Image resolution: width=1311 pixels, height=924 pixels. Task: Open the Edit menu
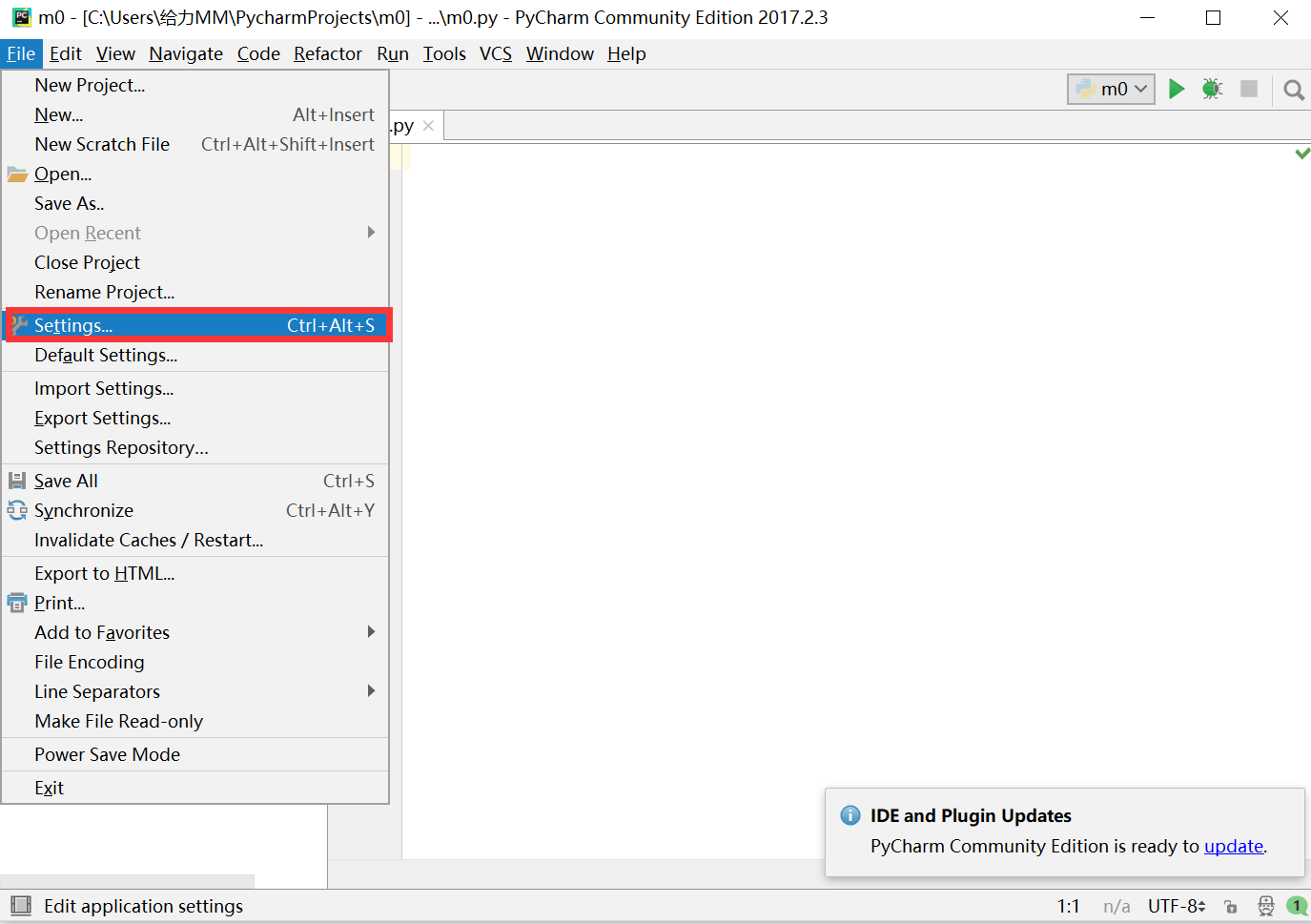pos(66,53)
